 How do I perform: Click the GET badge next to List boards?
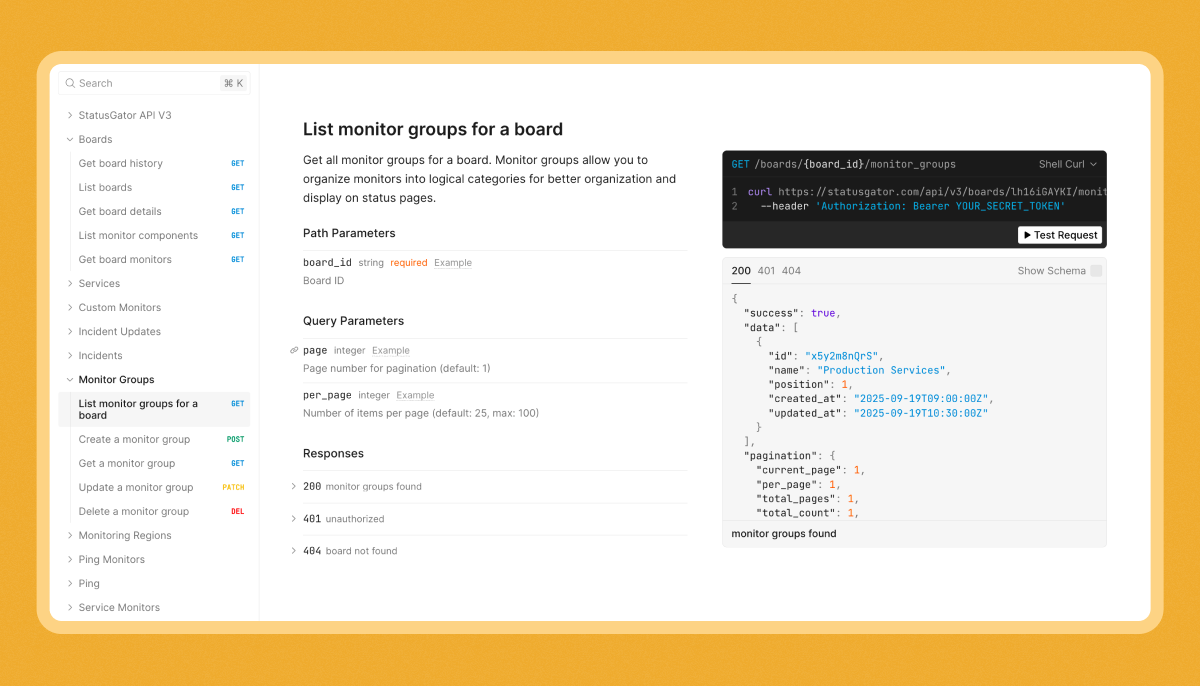coord(238,188)
